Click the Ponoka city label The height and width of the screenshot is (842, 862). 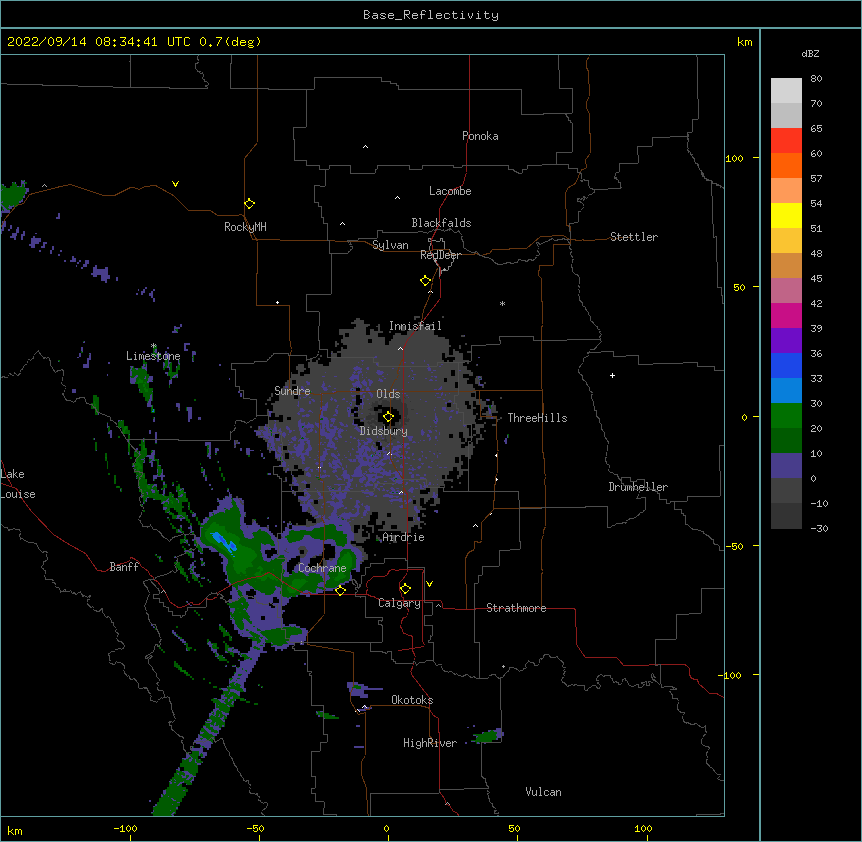coord(480,136)
